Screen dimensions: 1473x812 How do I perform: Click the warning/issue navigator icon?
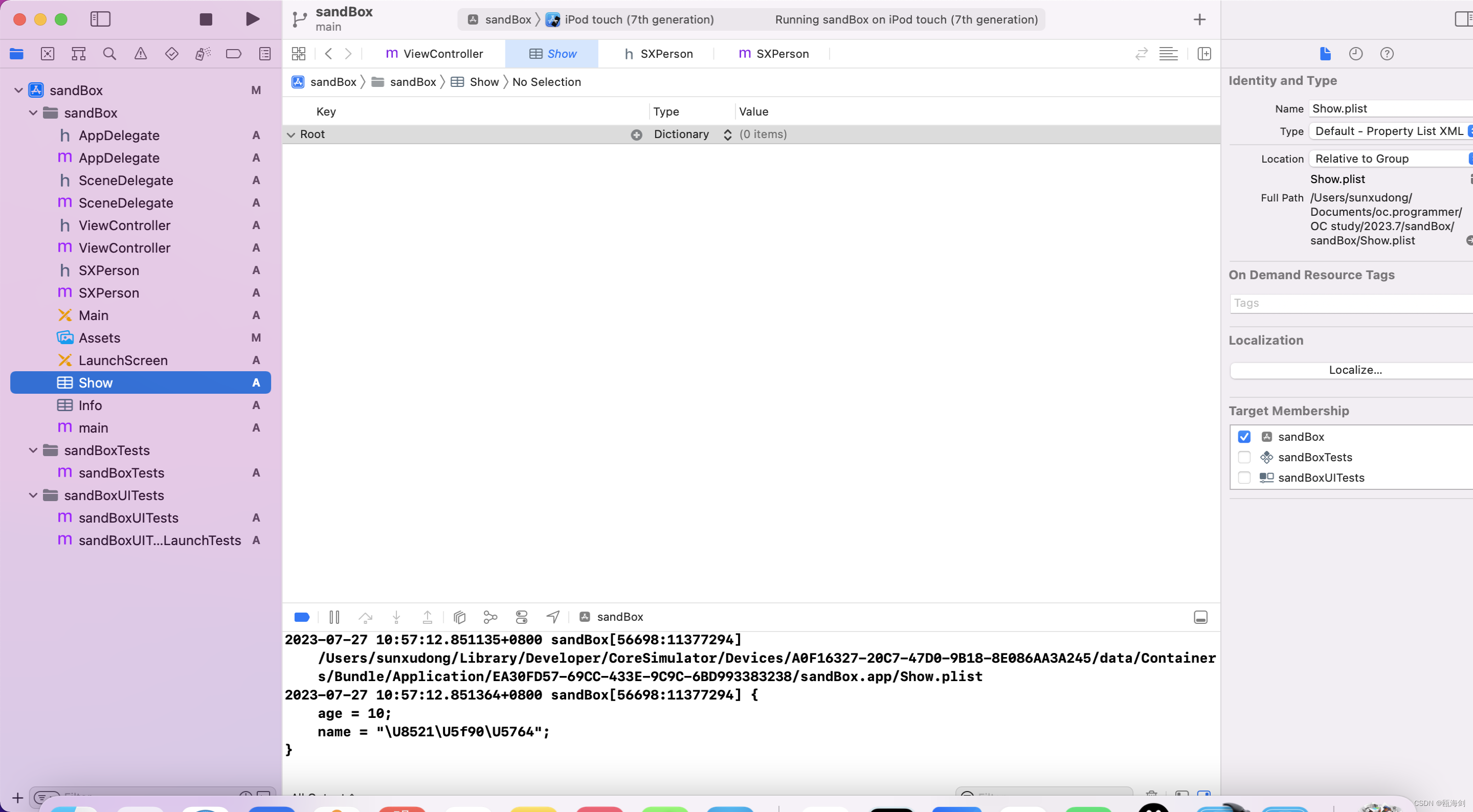pos(140,53)
